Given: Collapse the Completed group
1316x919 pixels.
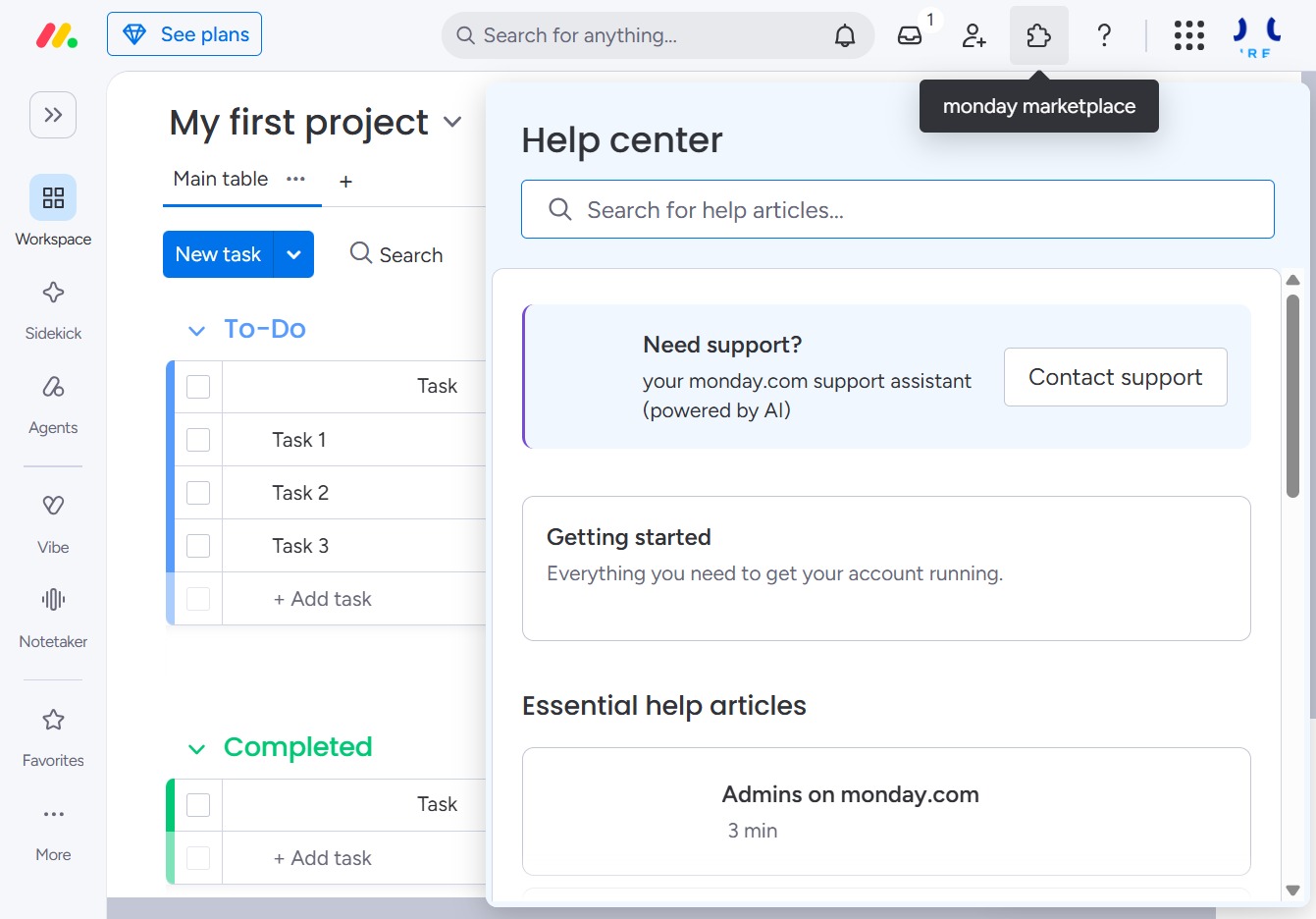Looking at the screenshot, I should coord(196,749).
